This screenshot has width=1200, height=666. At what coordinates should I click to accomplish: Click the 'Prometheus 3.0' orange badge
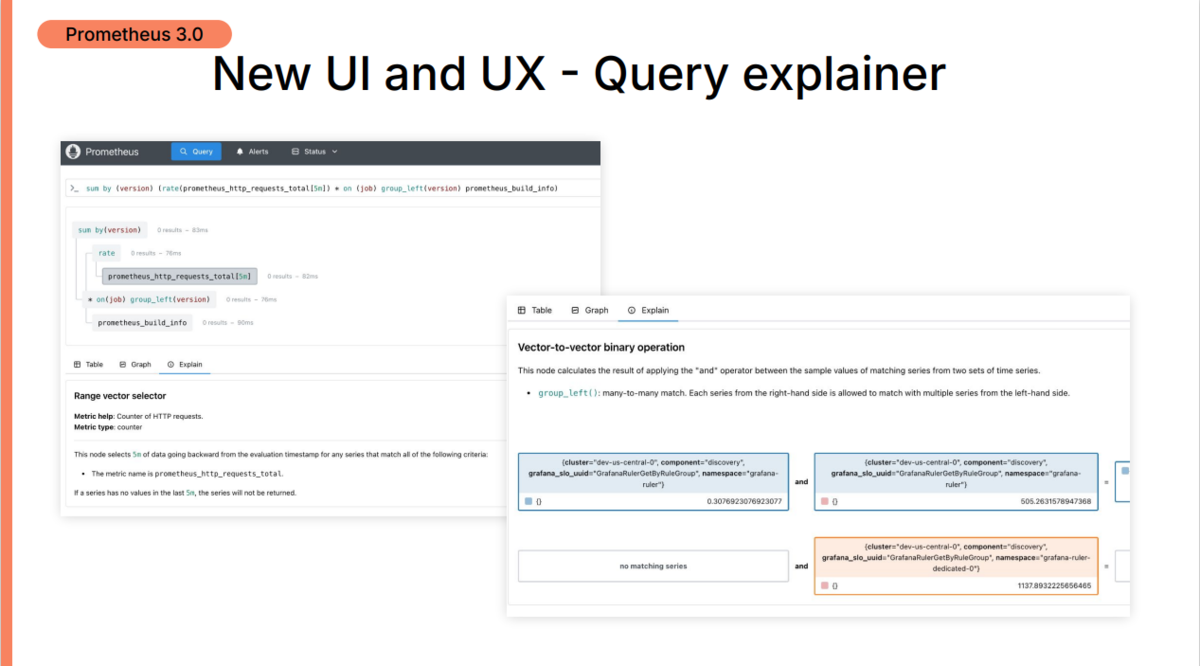click(134, 34)
